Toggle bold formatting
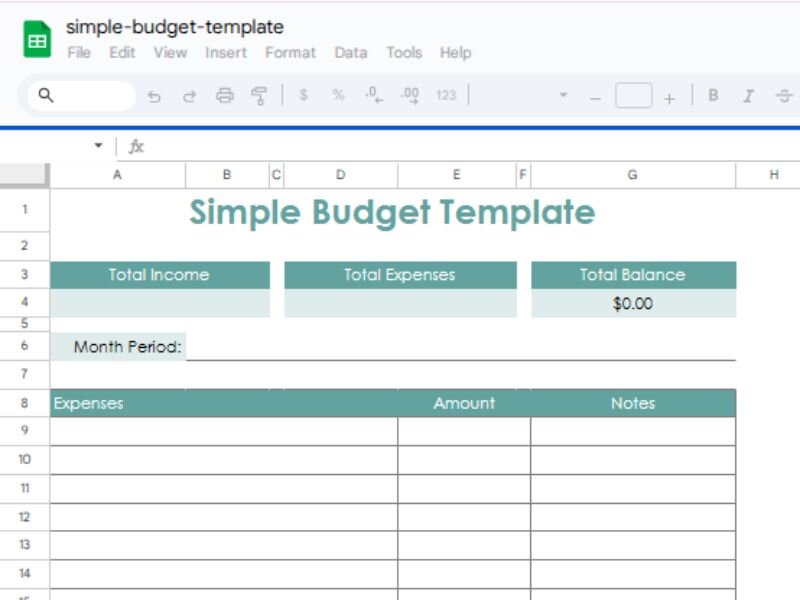The image size is (800, 600). [x=713, y=95]
